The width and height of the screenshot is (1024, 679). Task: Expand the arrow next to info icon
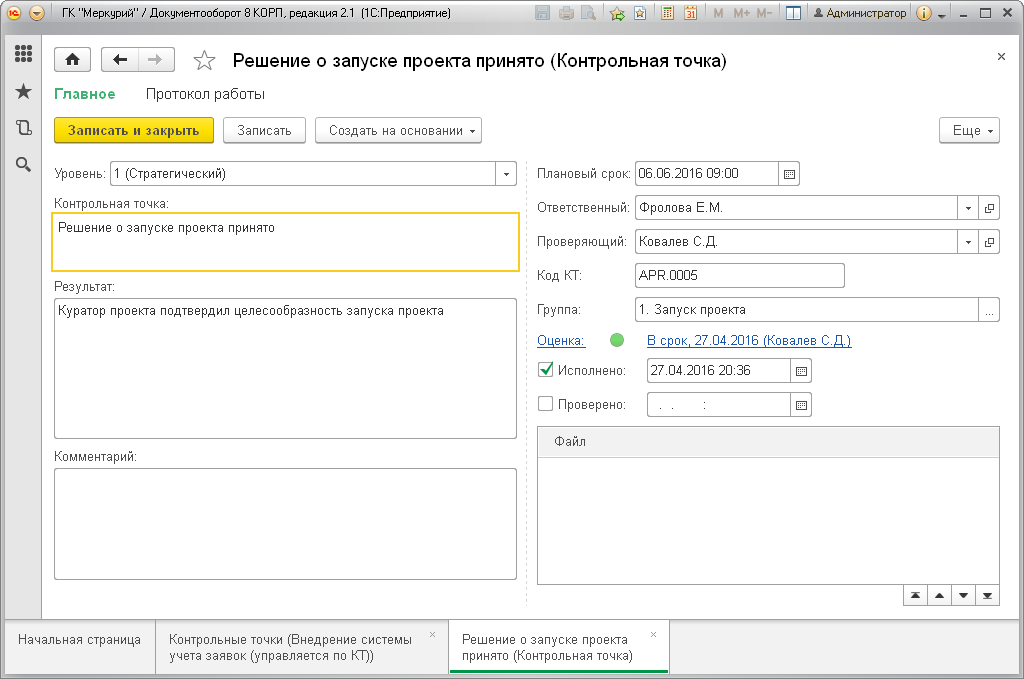(942, 16)
